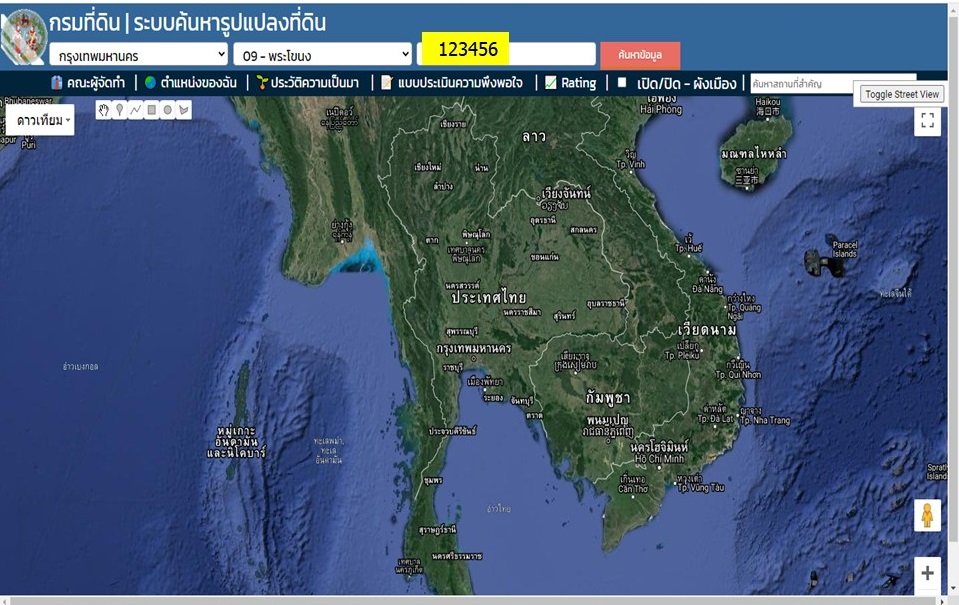Select the polyline drawing tool
Viewport: 959px width, 605px height.
coord(135,110)
